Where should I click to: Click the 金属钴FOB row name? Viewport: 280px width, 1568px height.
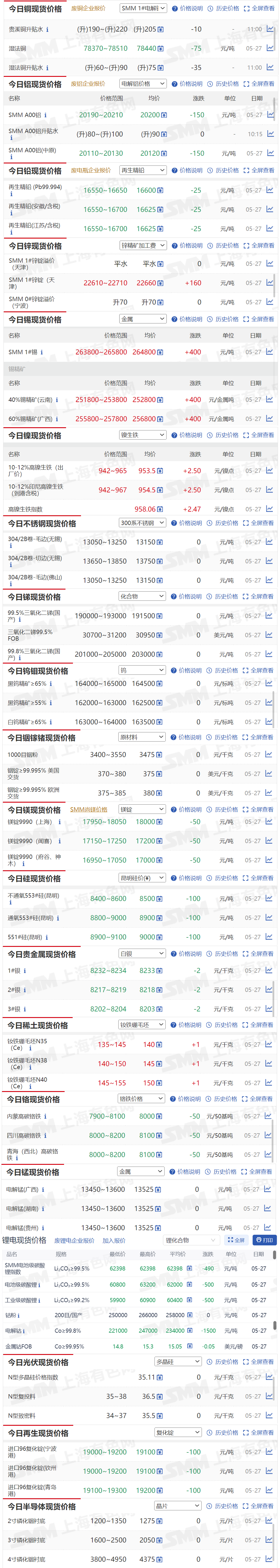pyautogui.click(x=18, y=1346)
